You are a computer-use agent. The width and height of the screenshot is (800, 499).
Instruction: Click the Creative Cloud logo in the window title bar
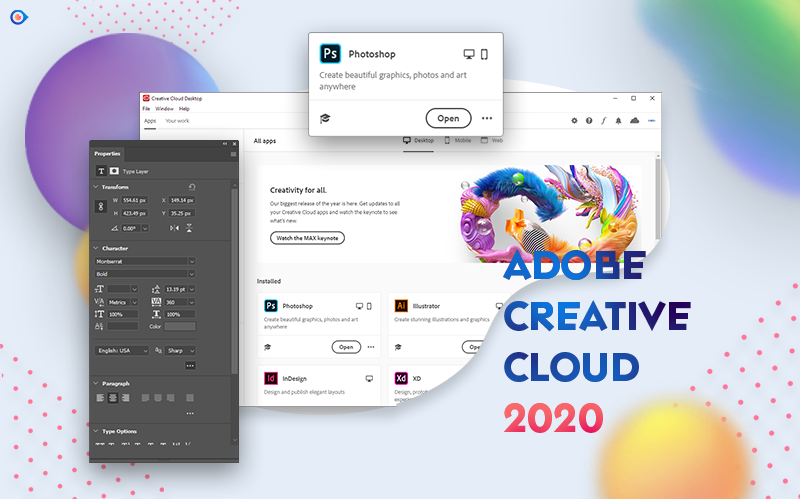click(146, 98)
